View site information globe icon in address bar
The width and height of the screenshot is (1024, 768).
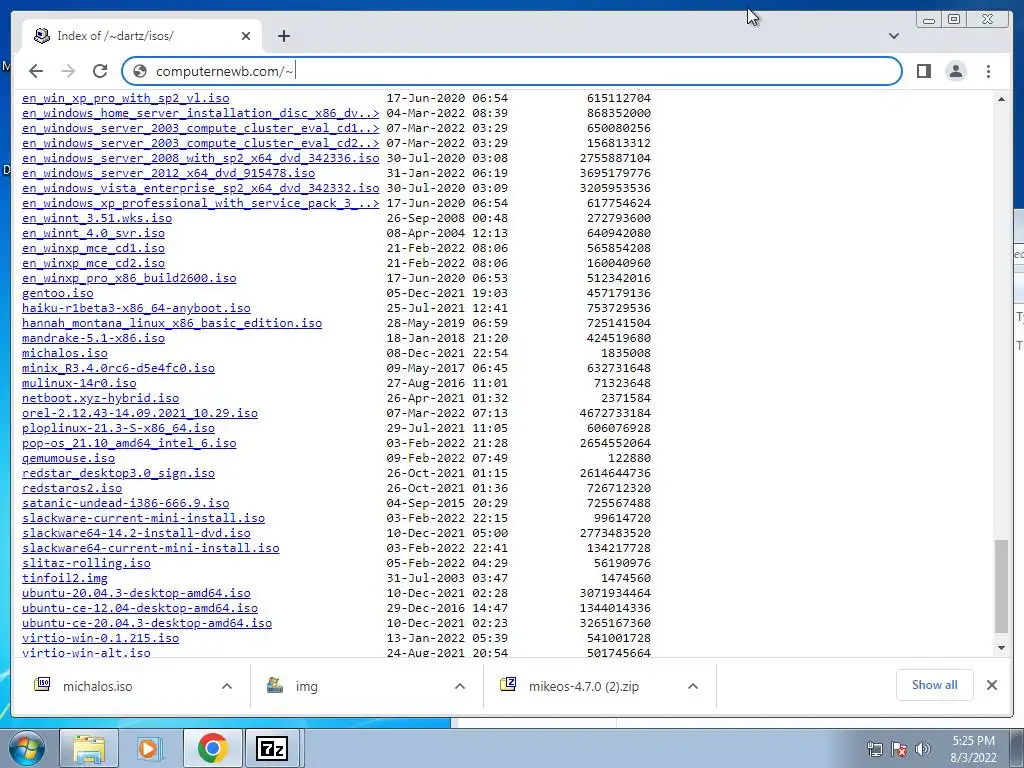click(x=140, y=71)
